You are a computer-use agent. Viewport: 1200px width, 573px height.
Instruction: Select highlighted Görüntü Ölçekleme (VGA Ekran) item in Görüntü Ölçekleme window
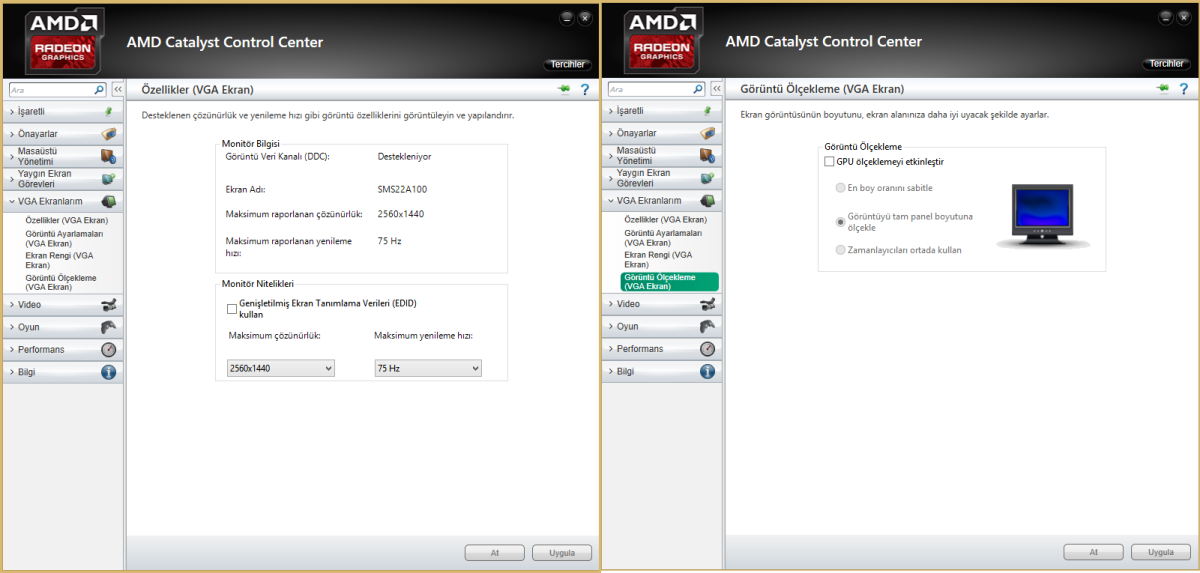669,282
